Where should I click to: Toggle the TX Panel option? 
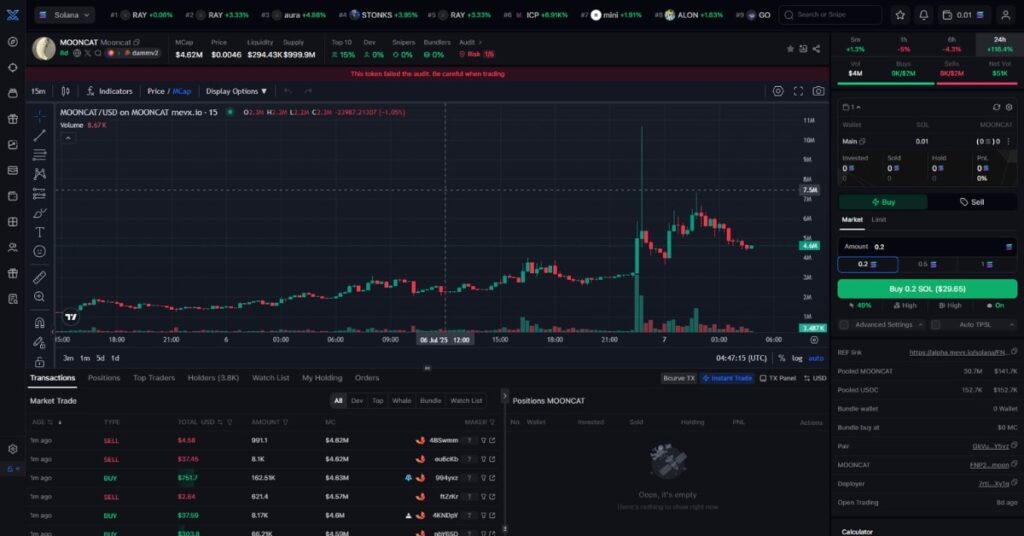tap(778, 378)
